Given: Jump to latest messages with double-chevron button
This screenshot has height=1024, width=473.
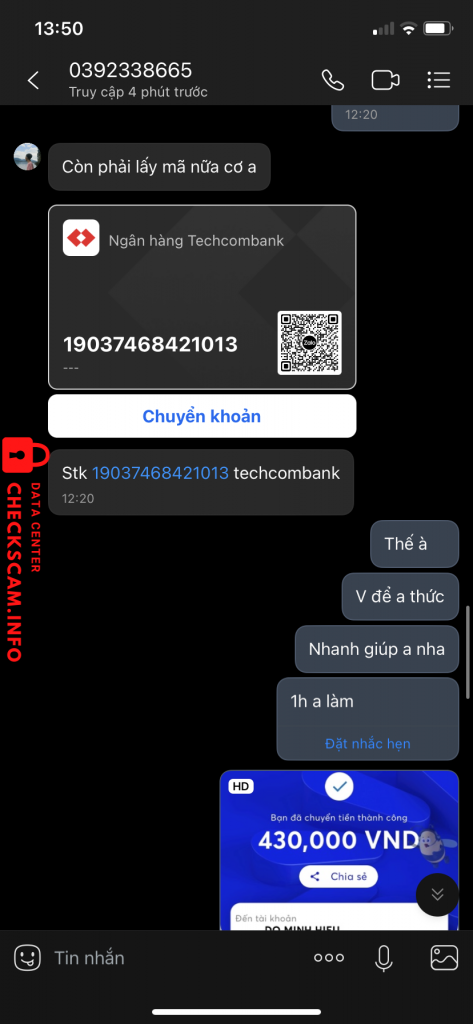Looking at the screenshot, I should [x=437, y=894].
